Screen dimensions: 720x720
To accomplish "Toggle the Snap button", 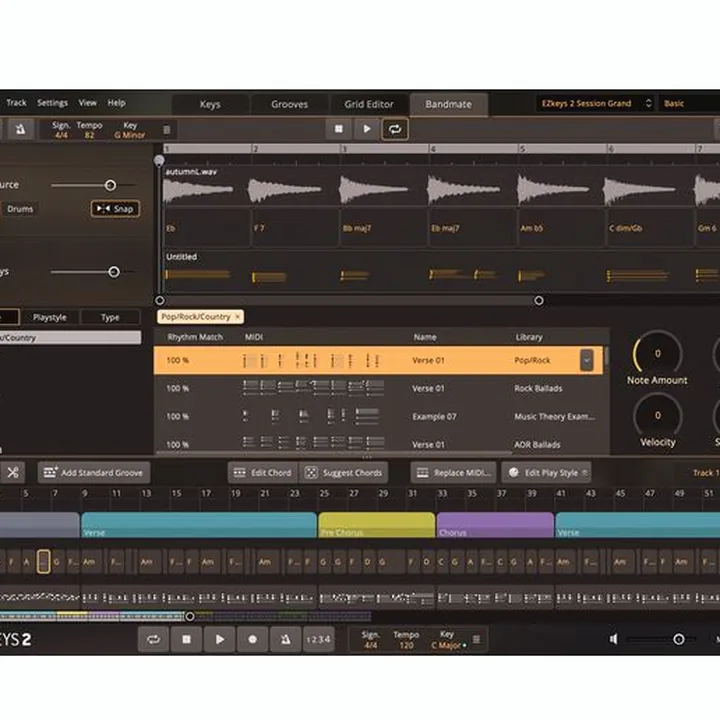I will tap(115, 209).
